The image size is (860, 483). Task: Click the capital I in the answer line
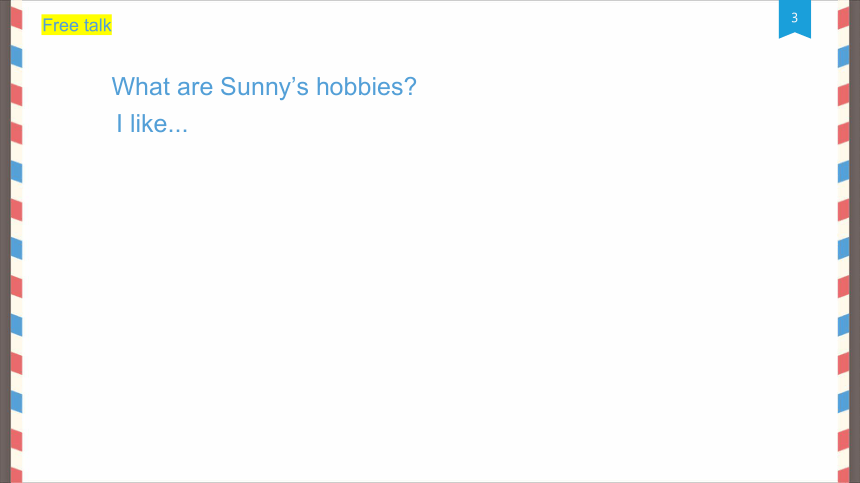click(x=119, y=123)
